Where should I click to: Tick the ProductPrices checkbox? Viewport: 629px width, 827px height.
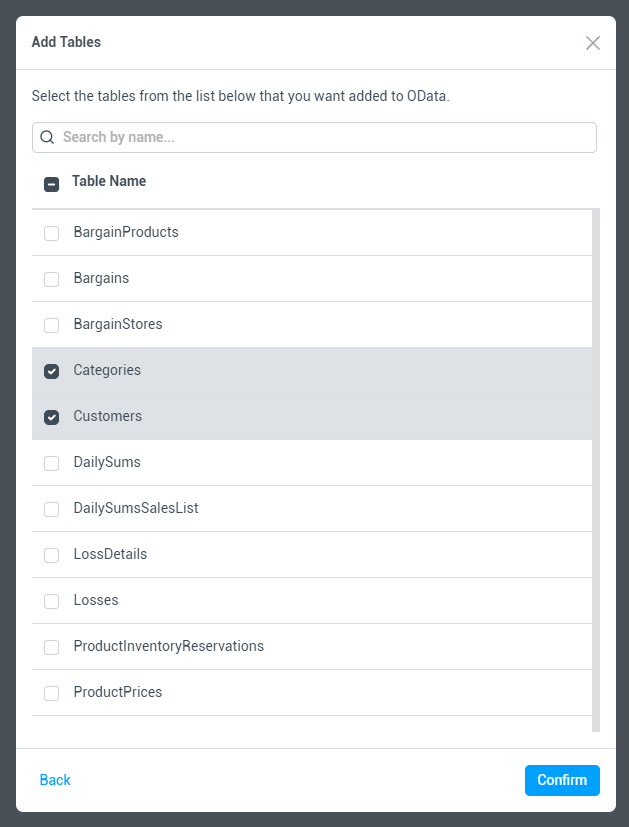pyautogui.click(x=52, y=694)
